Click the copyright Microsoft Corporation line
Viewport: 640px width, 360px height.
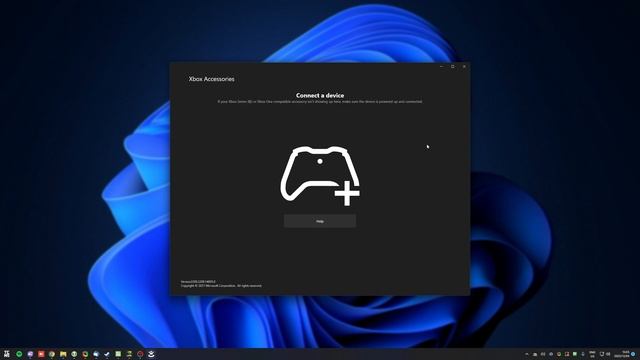[x=221, y=286]
